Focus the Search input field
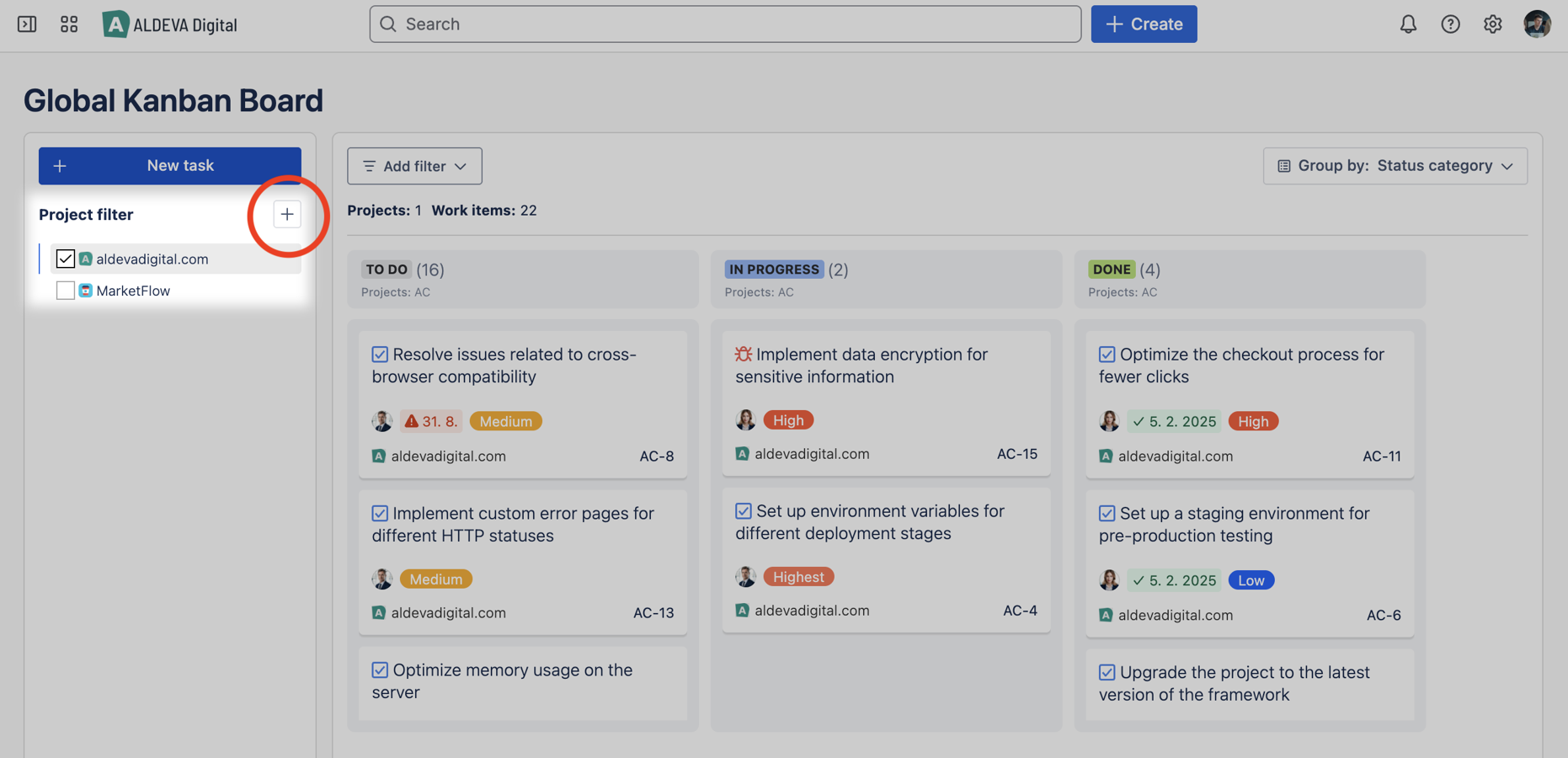The image size is (1568, 758). (725, 24)
